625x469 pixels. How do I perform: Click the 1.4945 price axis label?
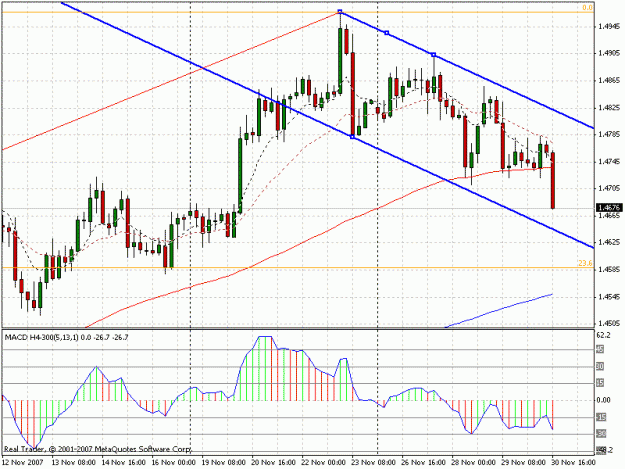(x=609, y=27)
